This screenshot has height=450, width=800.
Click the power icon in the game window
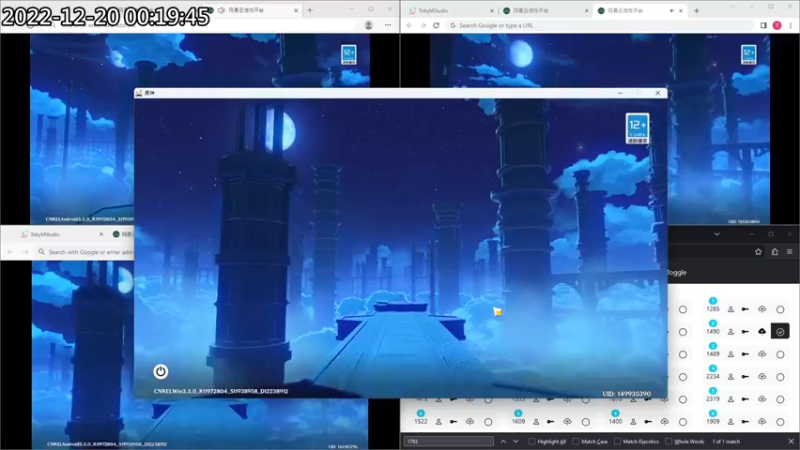160,371
